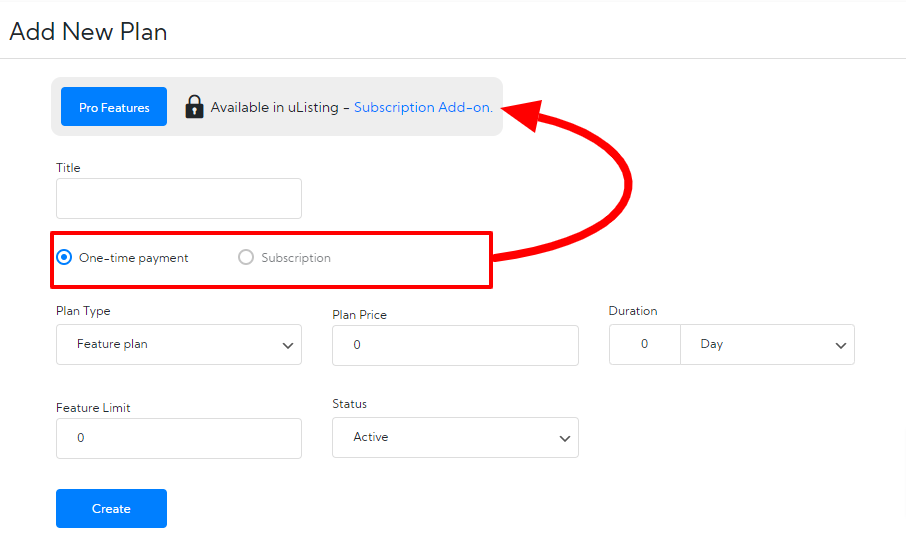Screen dimensions: 906x536
Task: Click the Duration label text
Action: [x=633, y=311]
